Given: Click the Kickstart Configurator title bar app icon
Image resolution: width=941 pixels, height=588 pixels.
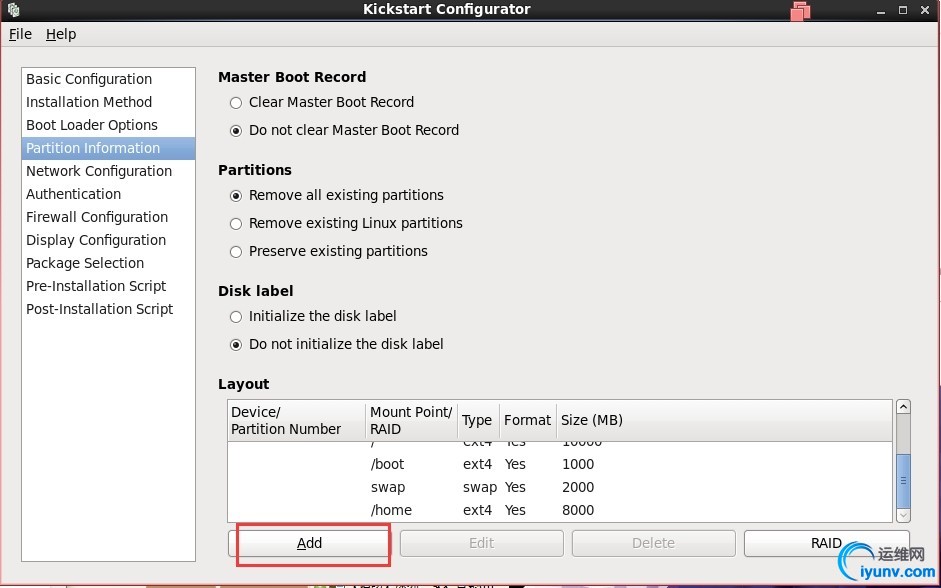Looking at the screenshot, I should (x=13, y=10).
